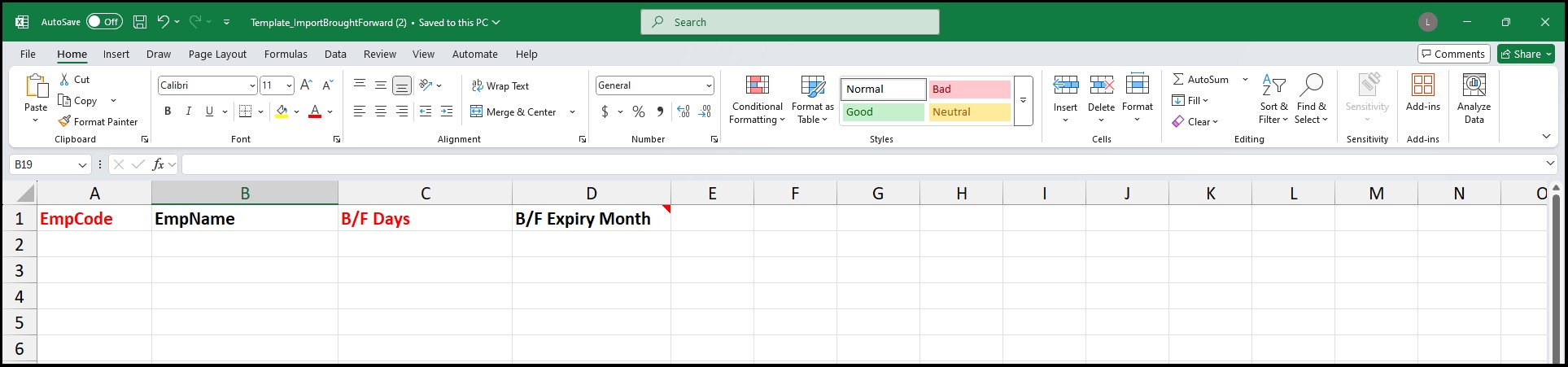The width and height of the screenshot is (1568, 367).
Task: Click the Save icon in title bar
Action: [140, 22]
